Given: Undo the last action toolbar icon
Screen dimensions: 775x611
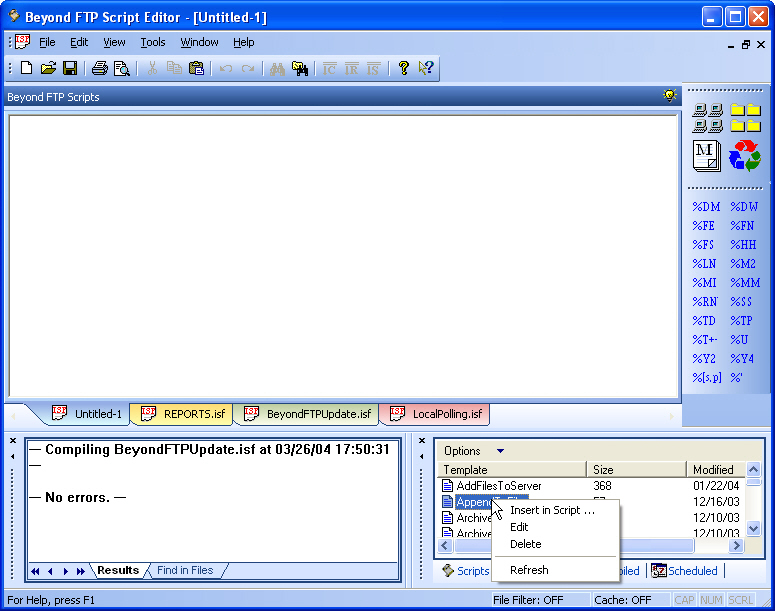Looking at the screenshot, I should [226, 69].
